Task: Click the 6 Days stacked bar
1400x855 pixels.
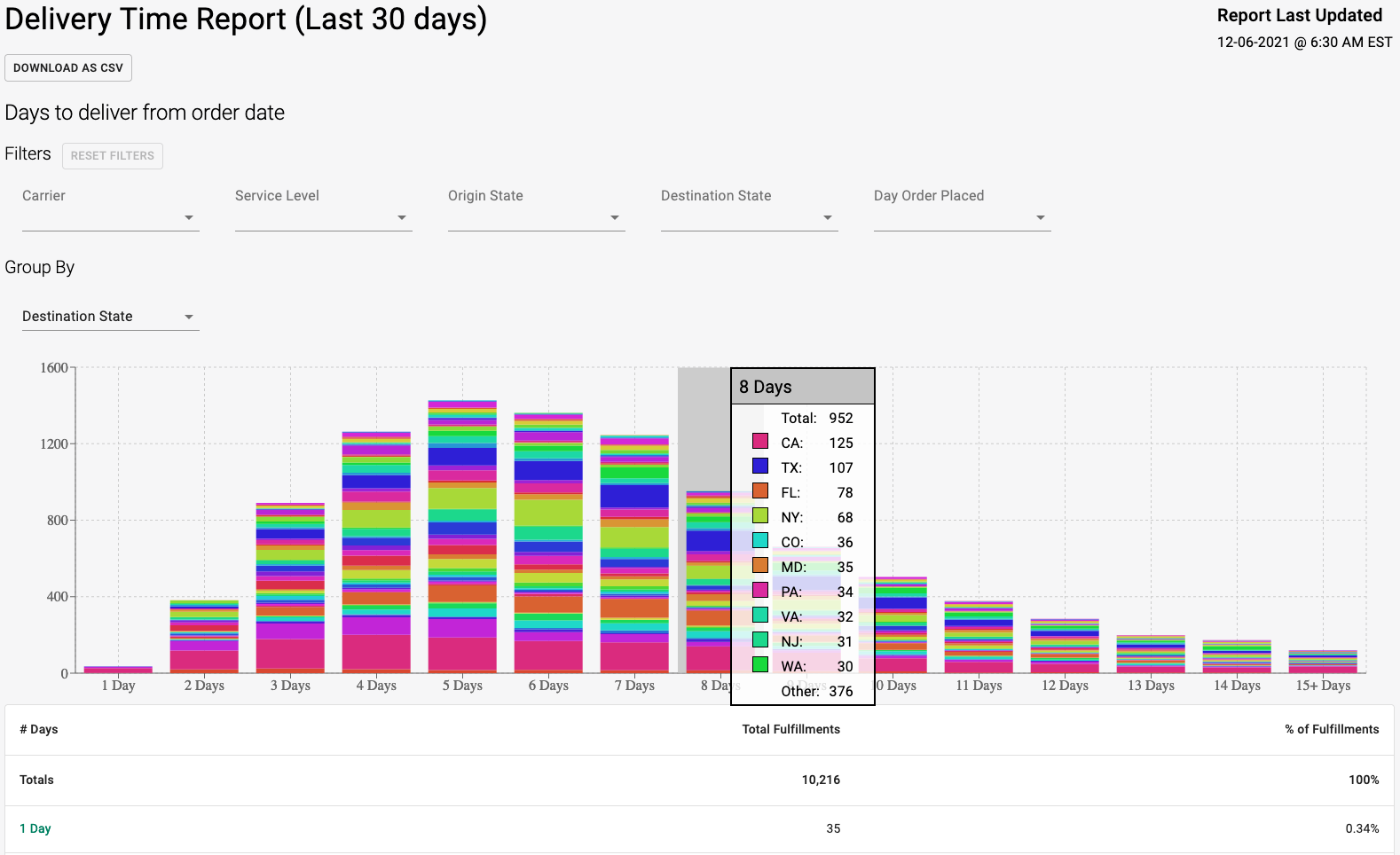Action: 548,543
